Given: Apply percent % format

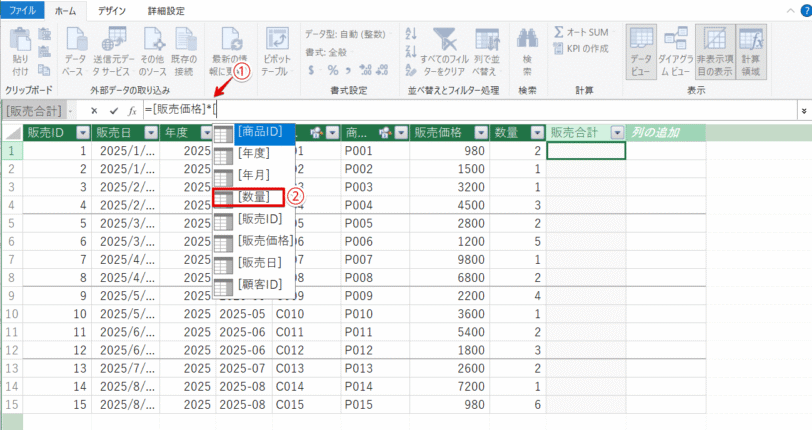Looking at the screenshot, I should coord(333,69).
